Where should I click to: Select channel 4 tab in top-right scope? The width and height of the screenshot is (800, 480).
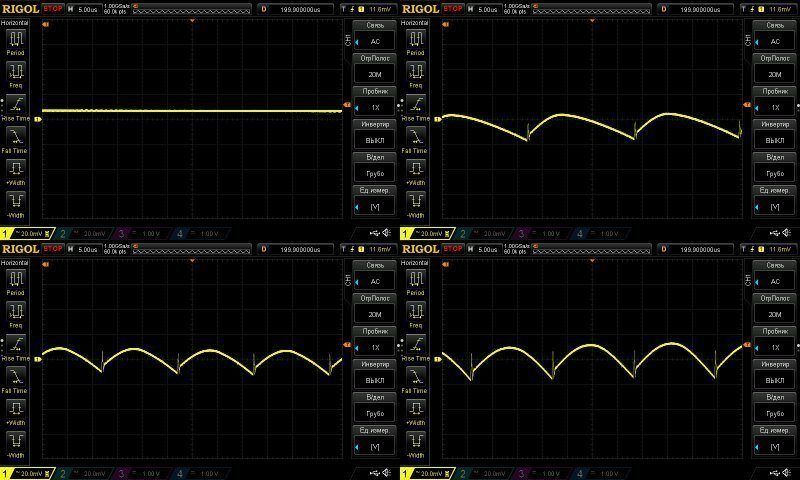[x=601, y=234]
